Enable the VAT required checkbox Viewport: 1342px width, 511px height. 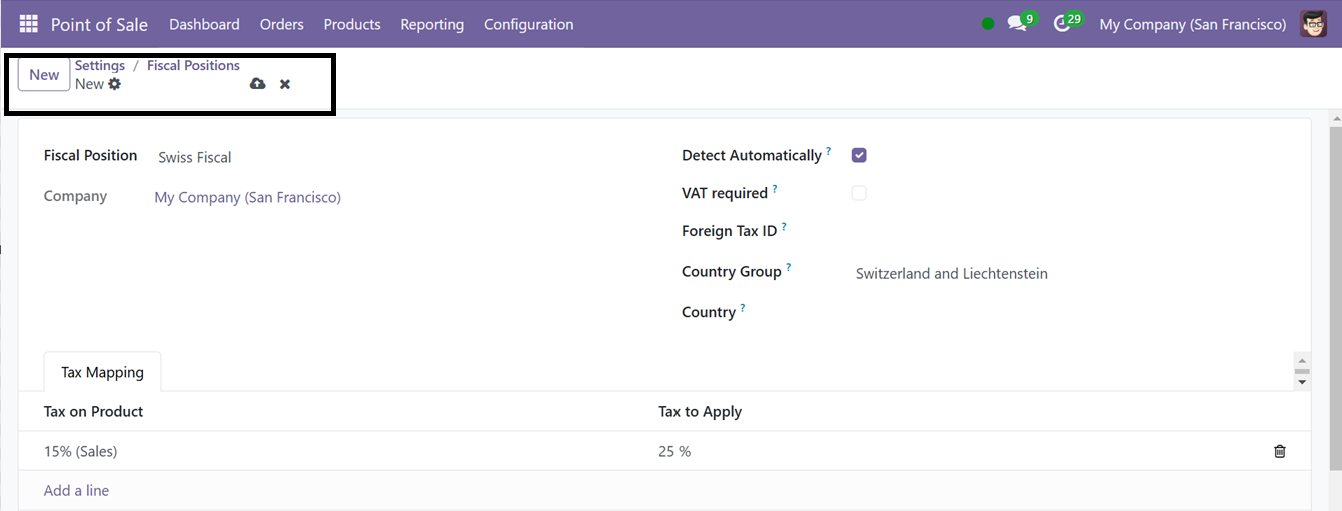tap(859, 193)
